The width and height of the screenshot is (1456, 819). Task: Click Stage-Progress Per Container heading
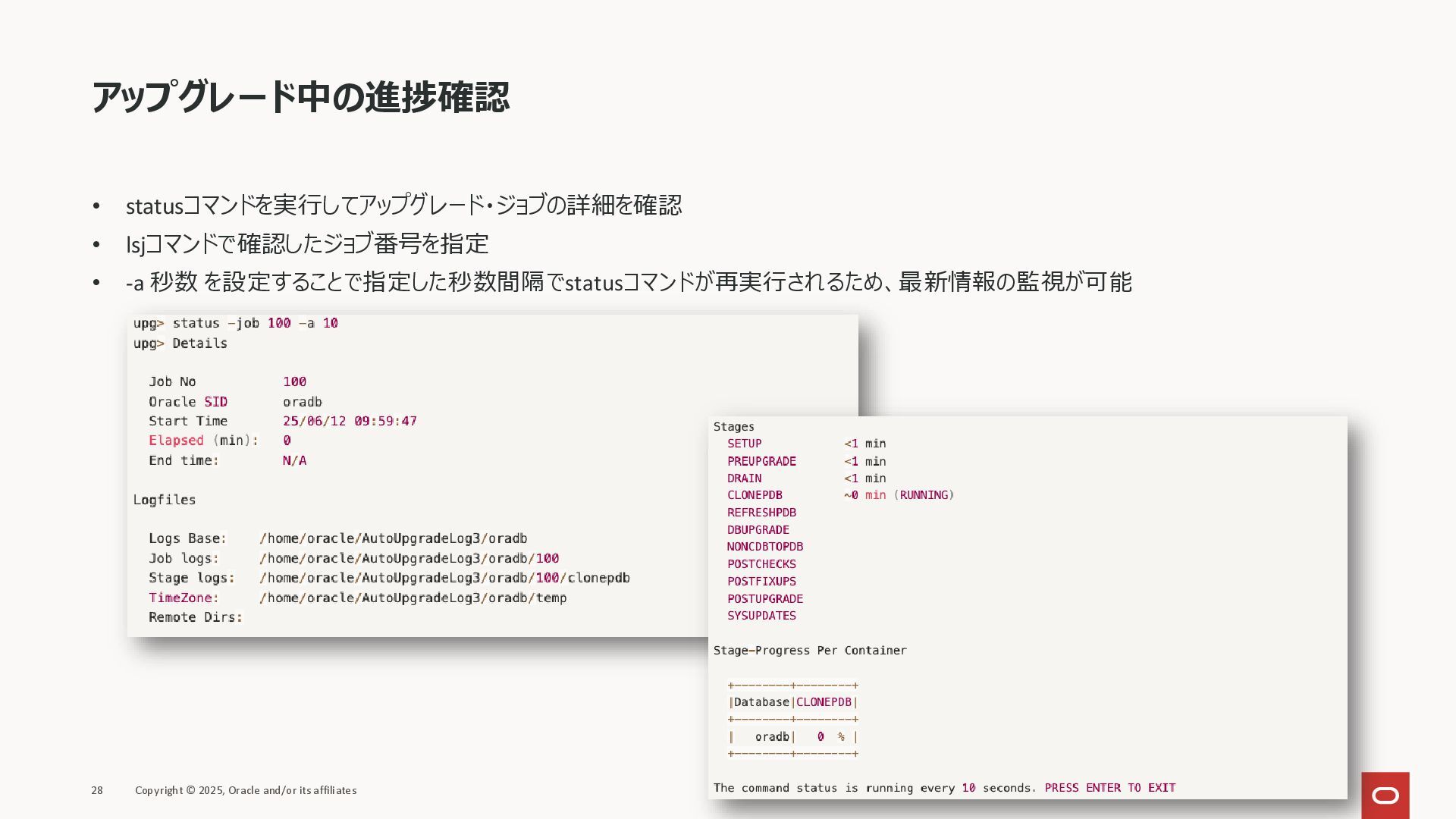(810, 651)
